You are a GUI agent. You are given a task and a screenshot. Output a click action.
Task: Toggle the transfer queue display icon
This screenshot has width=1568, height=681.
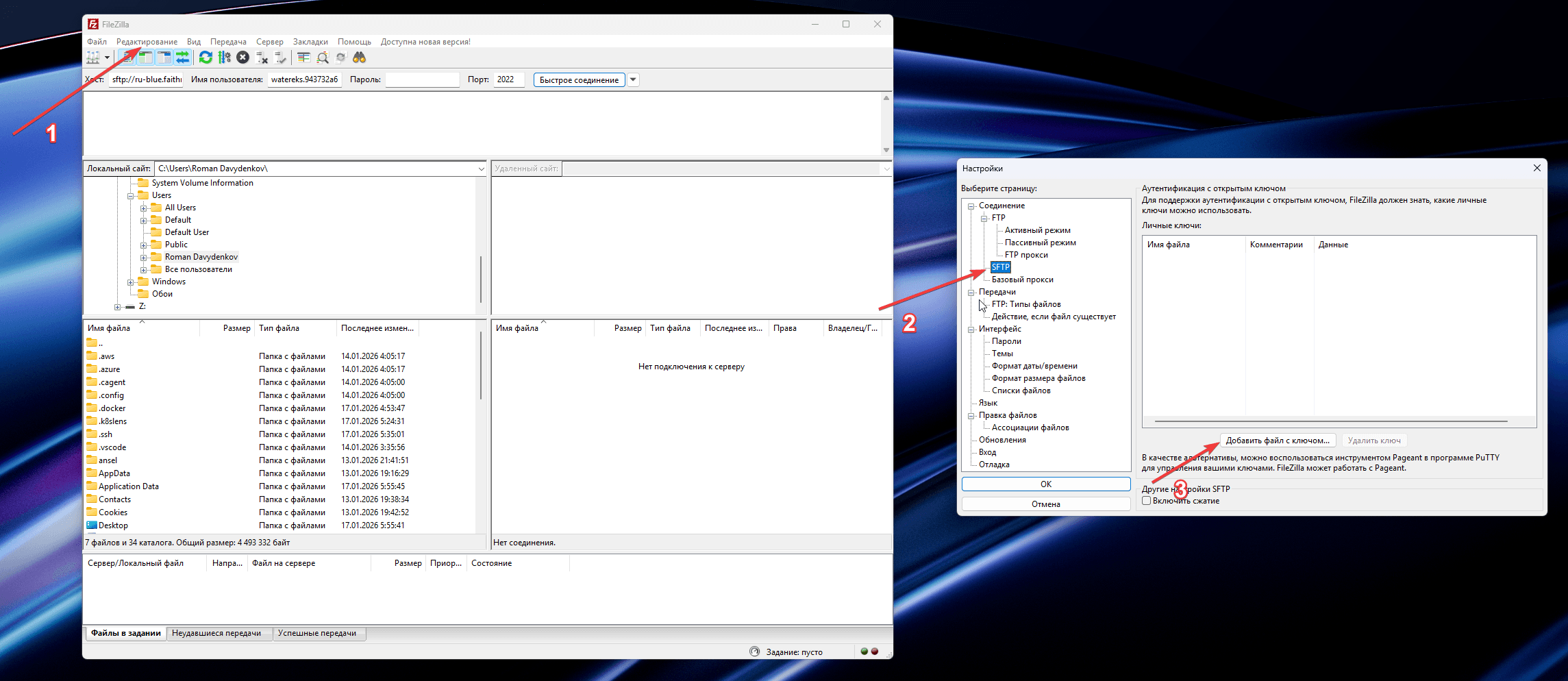[x=182, y=58]
